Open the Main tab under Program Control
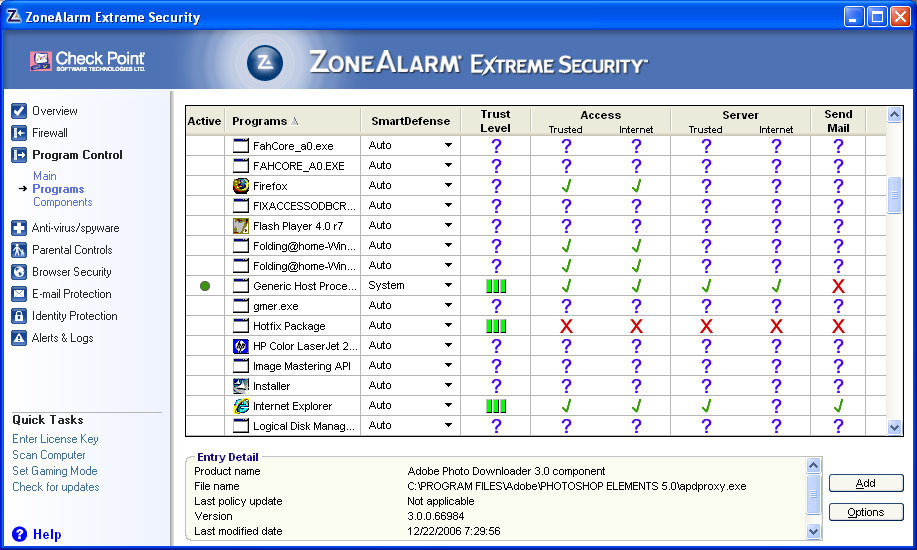917x550 pixels. click(44, 176)
